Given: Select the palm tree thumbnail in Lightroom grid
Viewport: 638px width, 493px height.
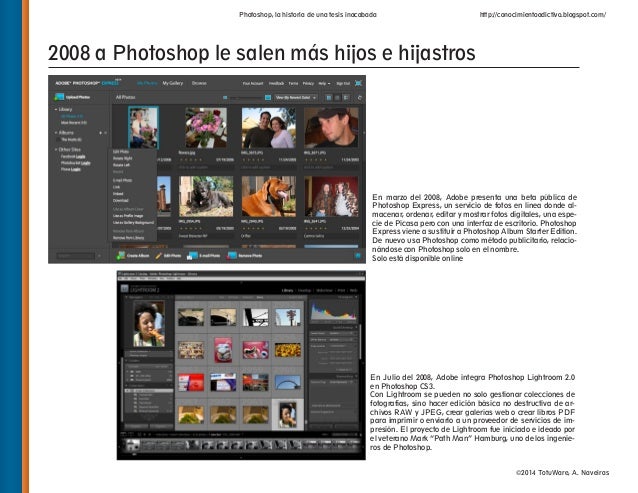Looking at the screenshot, I should click(288, 317).
